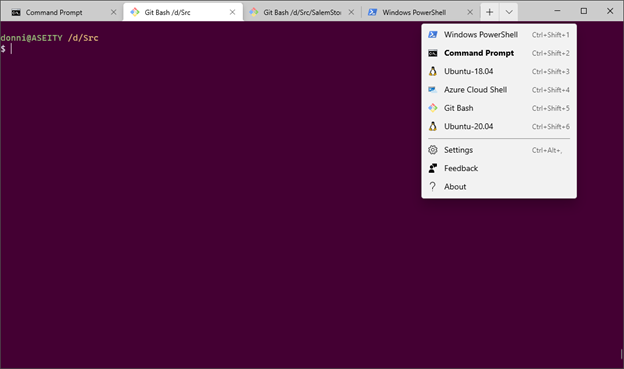Open Ubuntu-20.04 profile from the menu
Viewport: 624px width, 369px height.
[x=499, y=126]
